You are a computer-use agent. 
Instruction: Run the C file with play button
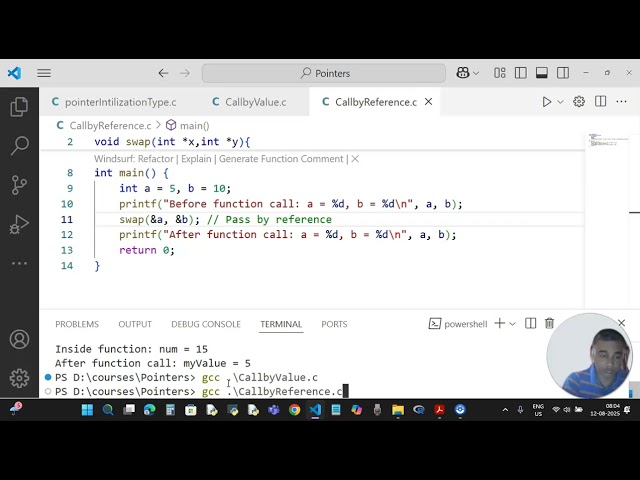[546, 102]
